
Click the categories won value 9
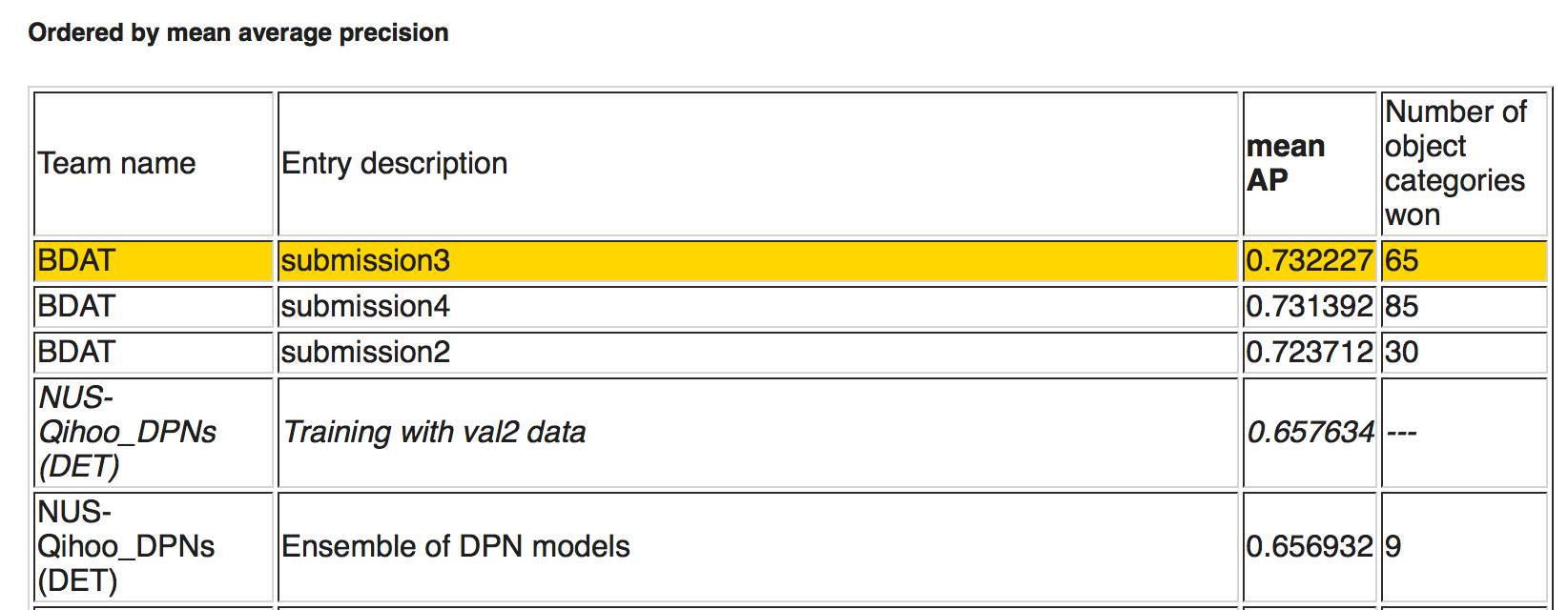tap(1393, 547)
